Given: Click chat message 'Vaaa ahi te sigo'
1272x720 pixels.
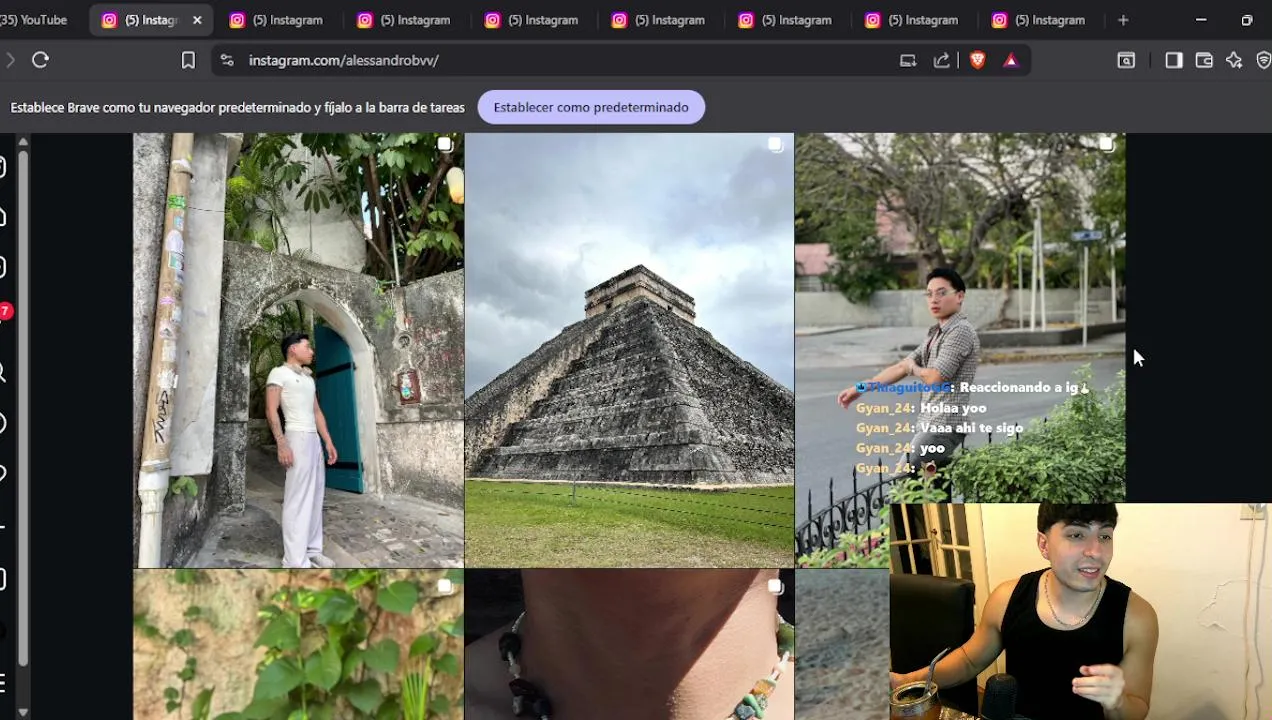Looking at the screenshot, I should tap(971, 428).
